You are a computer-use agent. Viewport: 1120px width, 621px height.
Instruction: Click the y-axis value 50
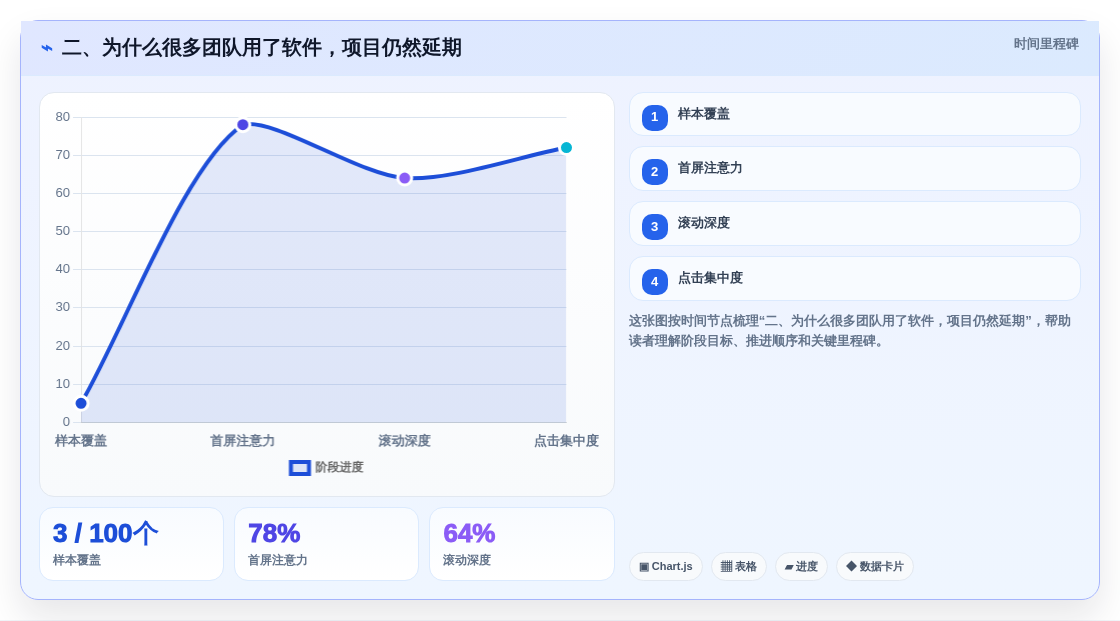63,231
